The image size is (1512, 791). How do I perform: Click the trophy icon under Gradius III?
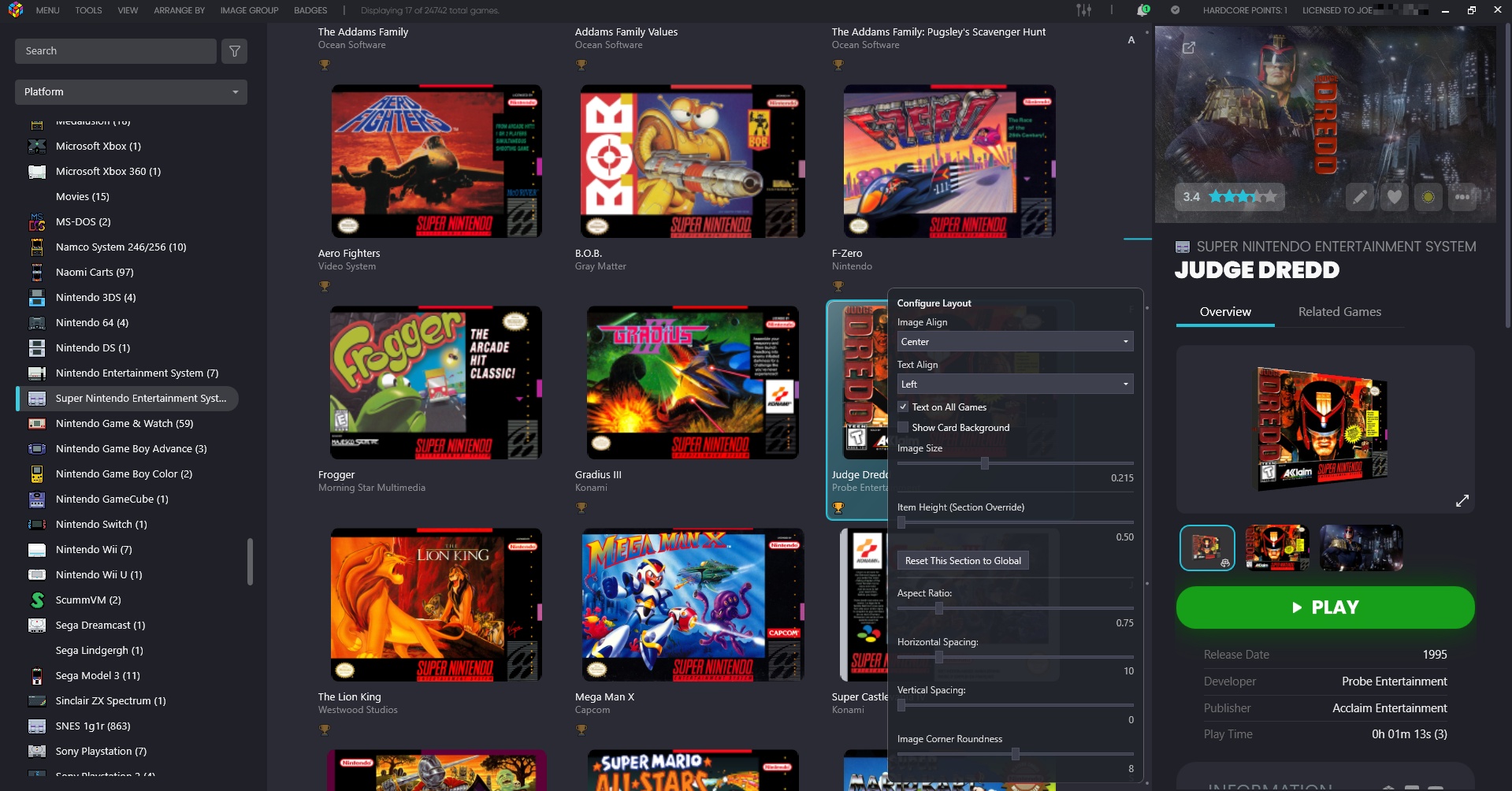(581, 508)
